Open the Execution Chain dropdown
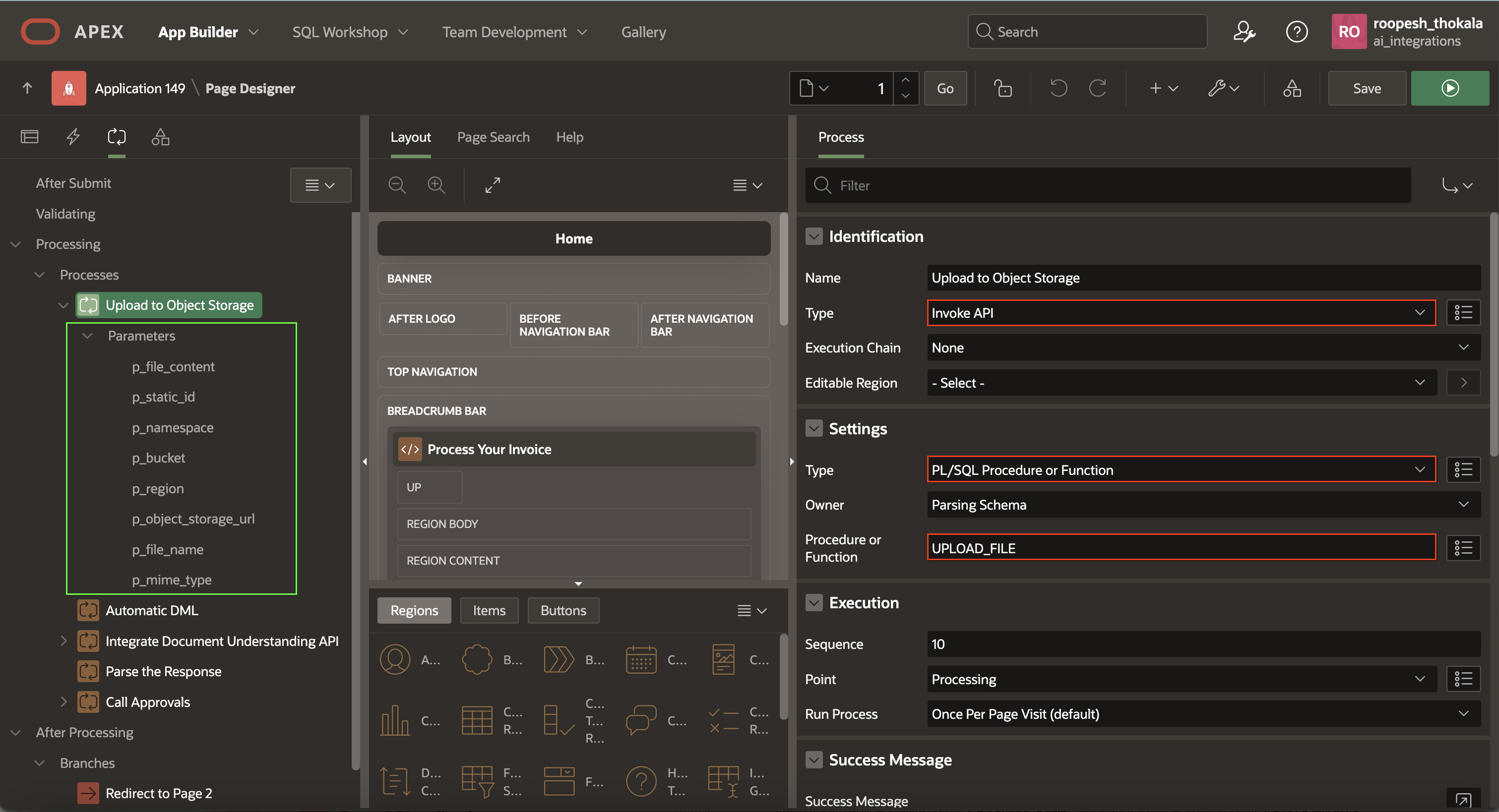The width and height of the screenshot is (1499, 812). 1203,348
